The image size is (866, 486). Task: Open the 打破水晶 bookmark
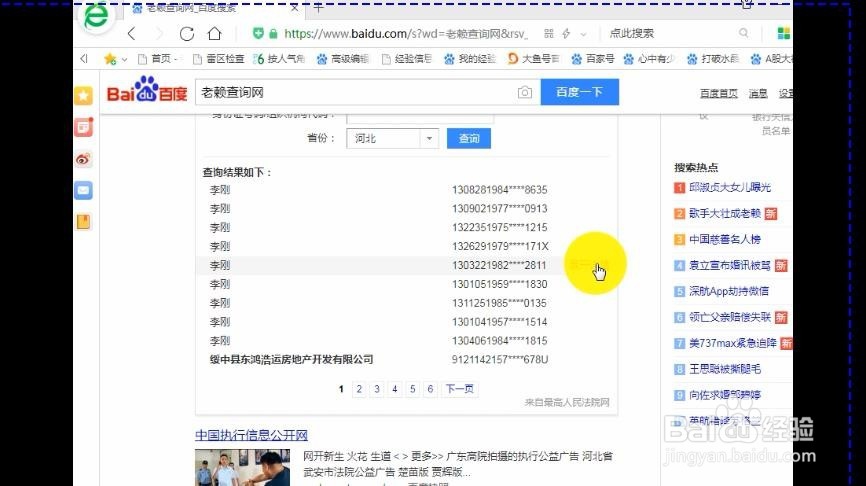coord(713,59)
